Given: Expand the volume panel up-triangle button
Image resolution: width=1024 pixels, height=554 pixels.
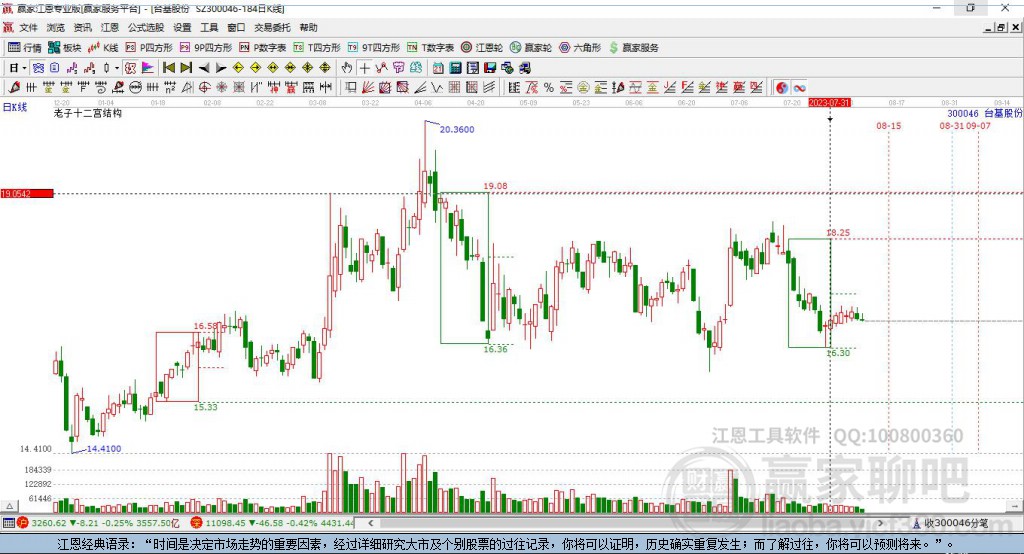Looking at the screenshot, I should [9, 506].
